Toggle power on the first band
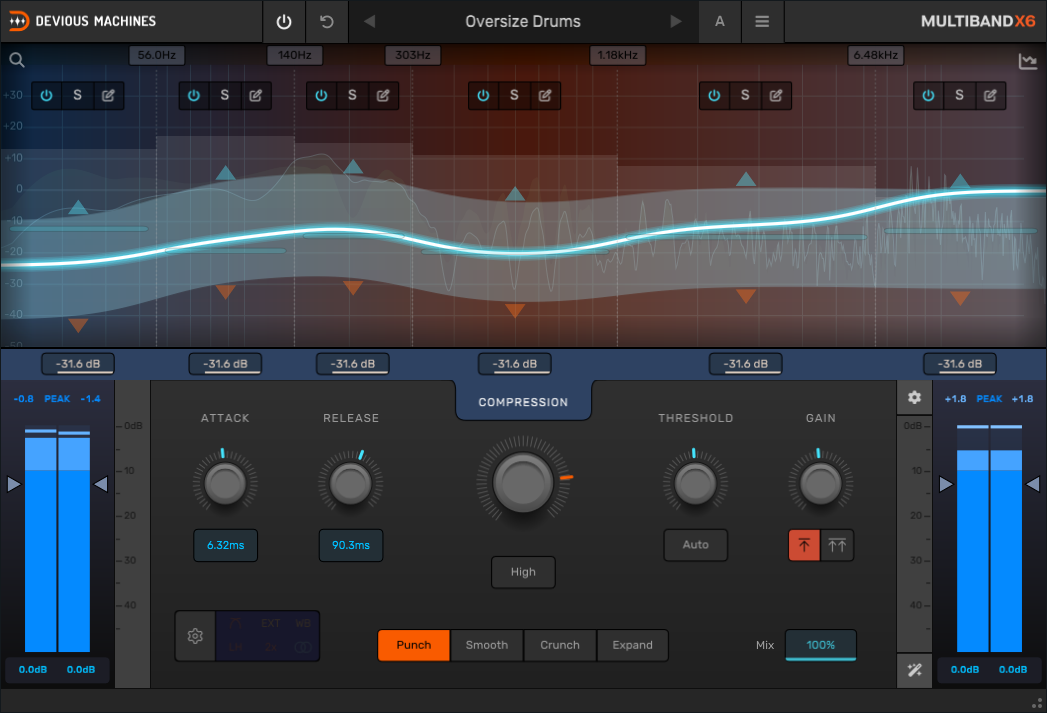Image resolution: width=1047 pixels, height=713 pixels. (x=47, y=96)
